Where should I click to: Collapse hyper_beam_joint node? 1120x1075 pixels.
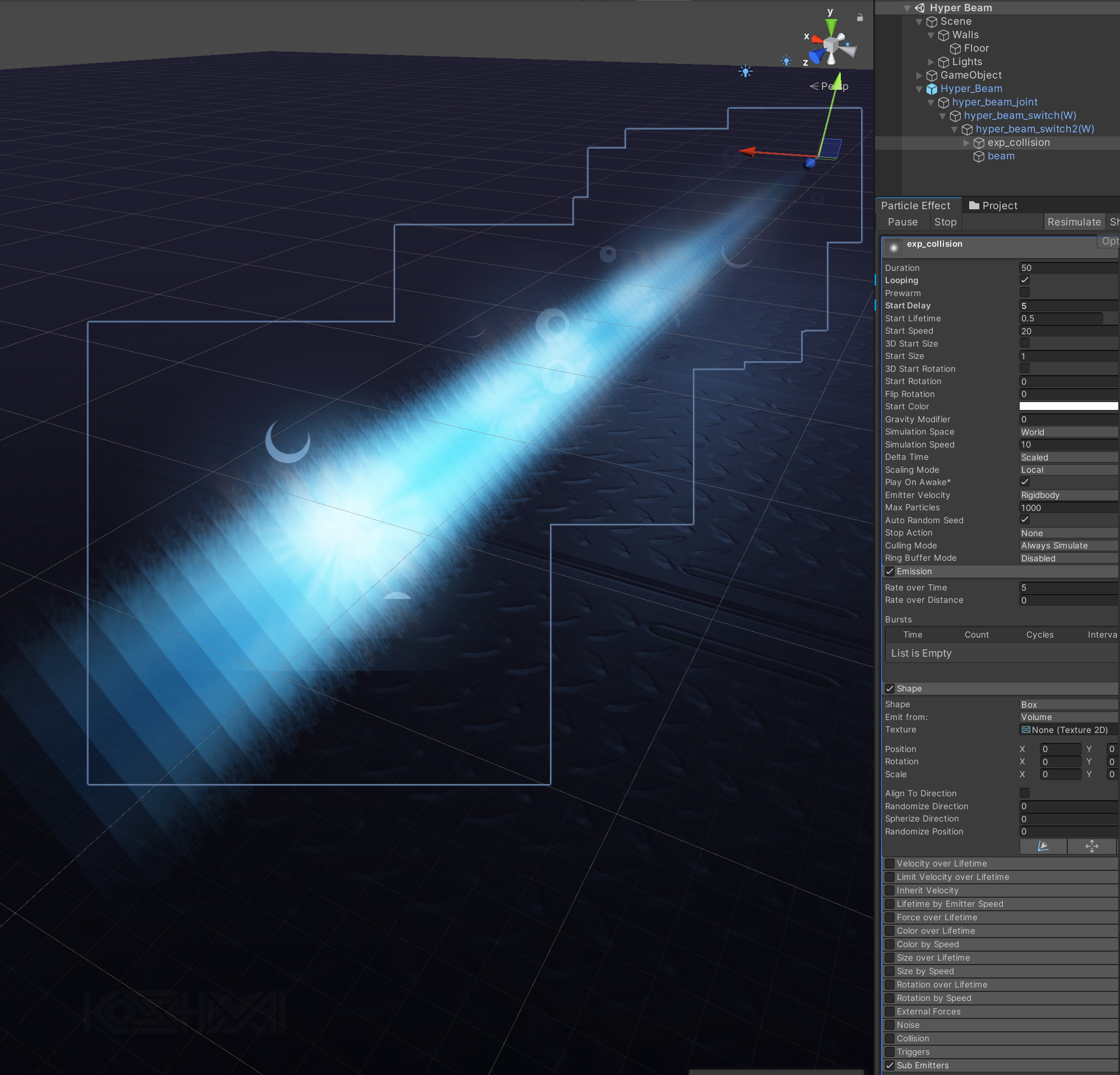931,102
